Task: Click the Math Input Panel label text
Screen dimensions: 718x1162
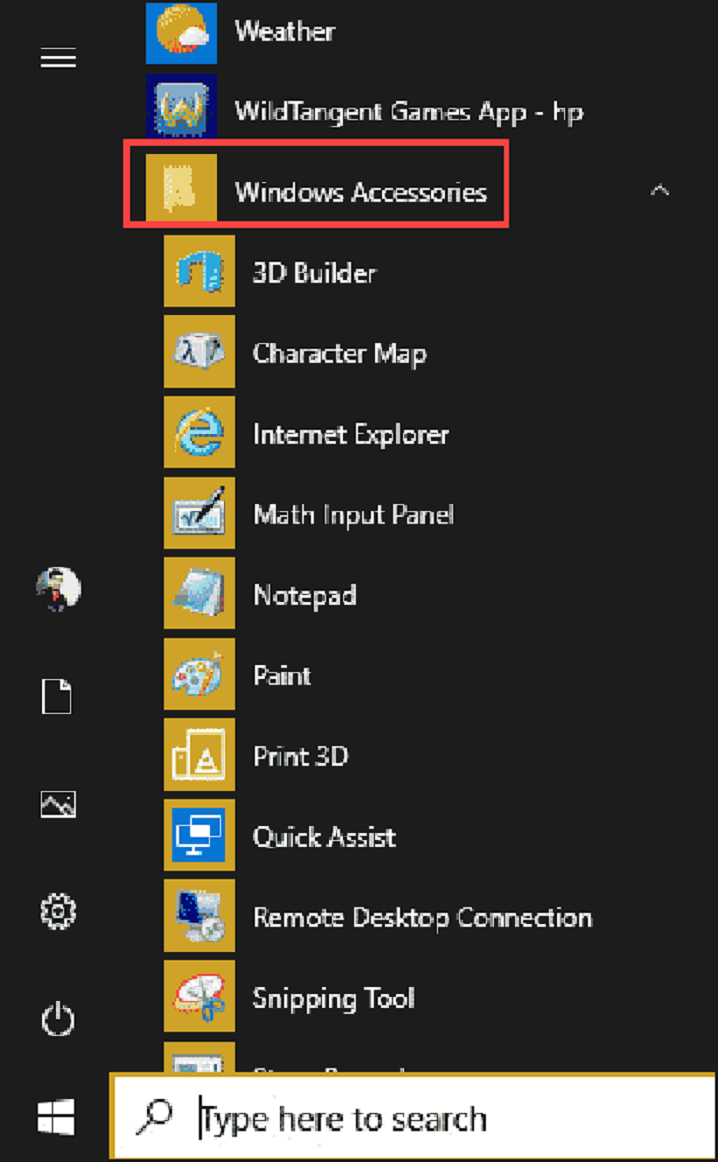Action: (x=353, y=514)
